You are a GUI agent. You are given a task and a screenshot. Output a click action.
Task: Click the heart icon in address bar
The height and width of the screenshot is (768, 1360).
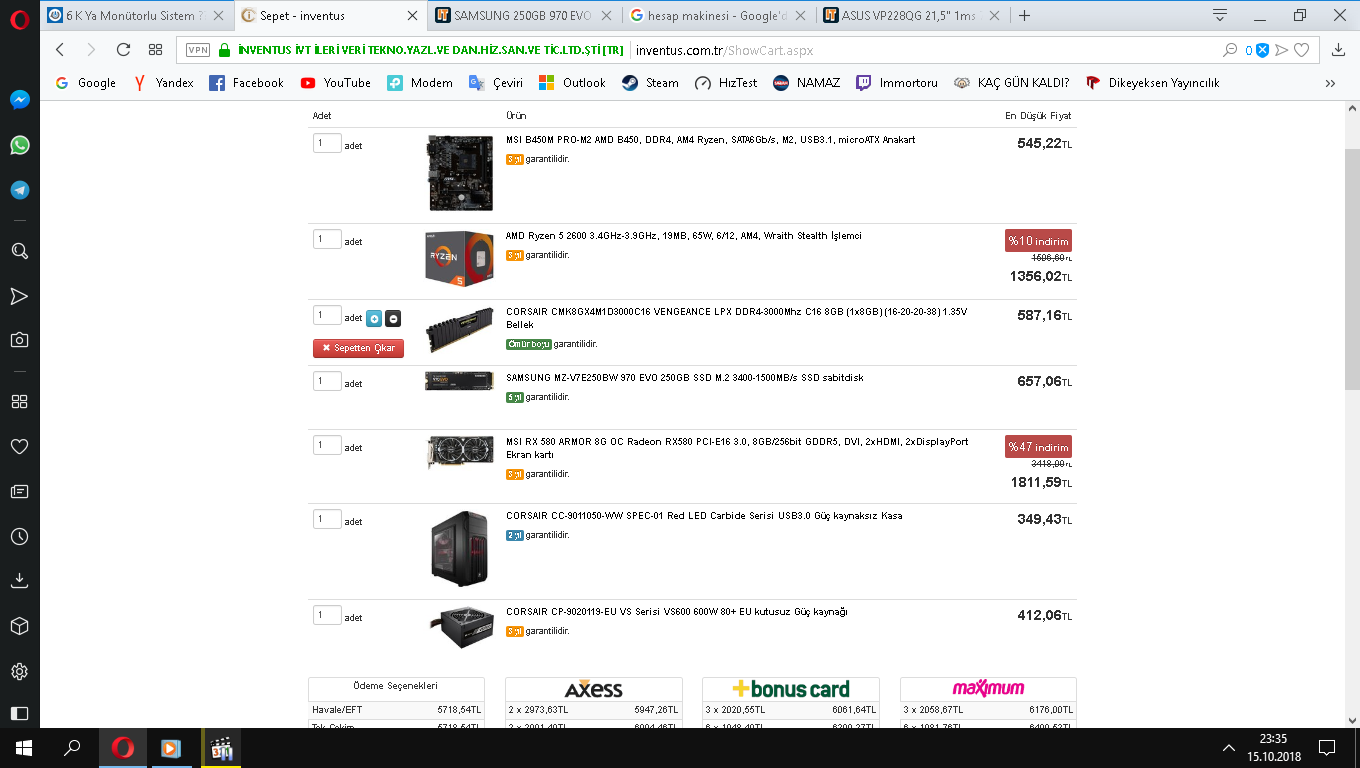pos(1301,50)
